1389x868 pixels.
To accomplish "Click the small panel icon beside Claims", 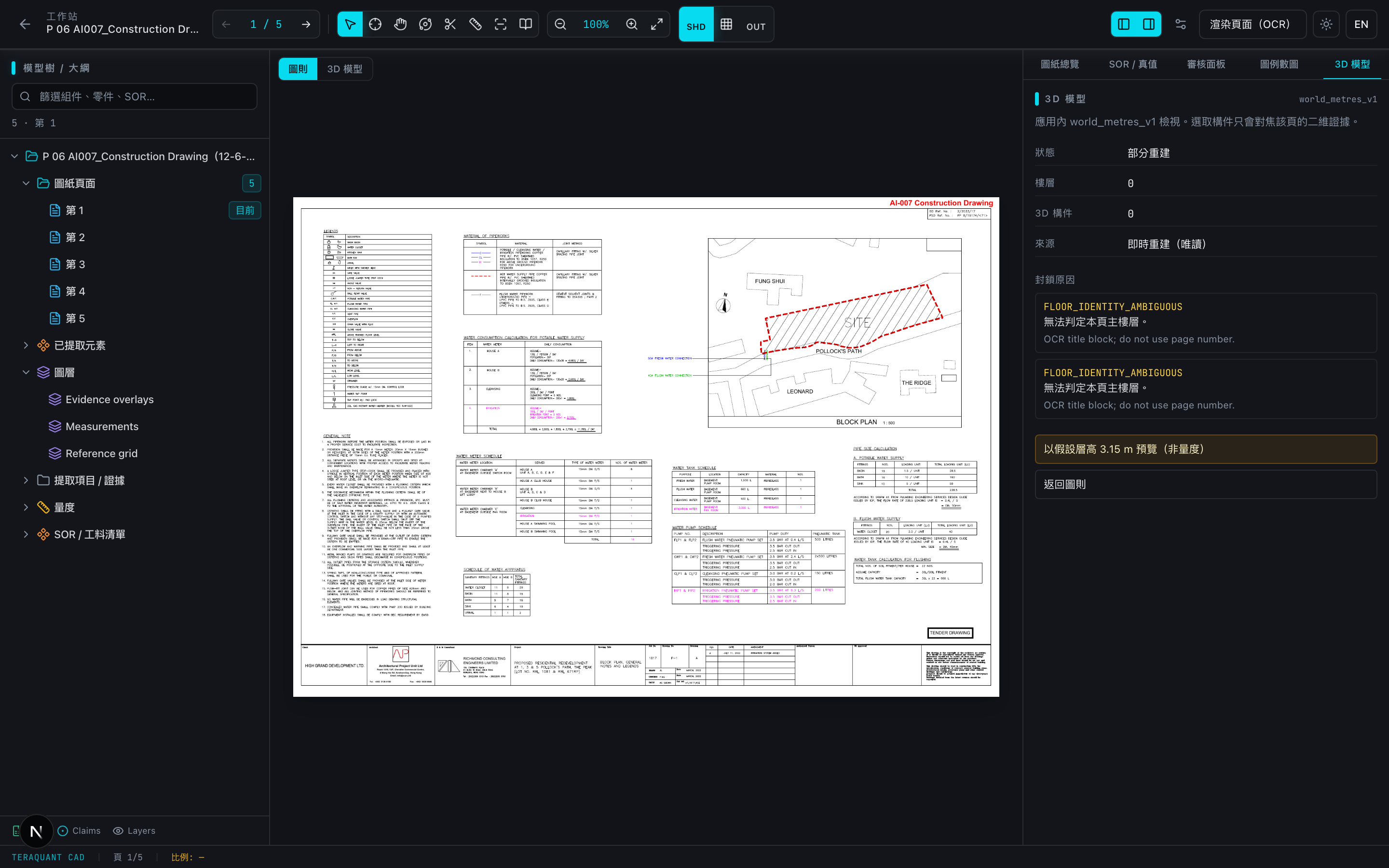I will tap(15, 831).
